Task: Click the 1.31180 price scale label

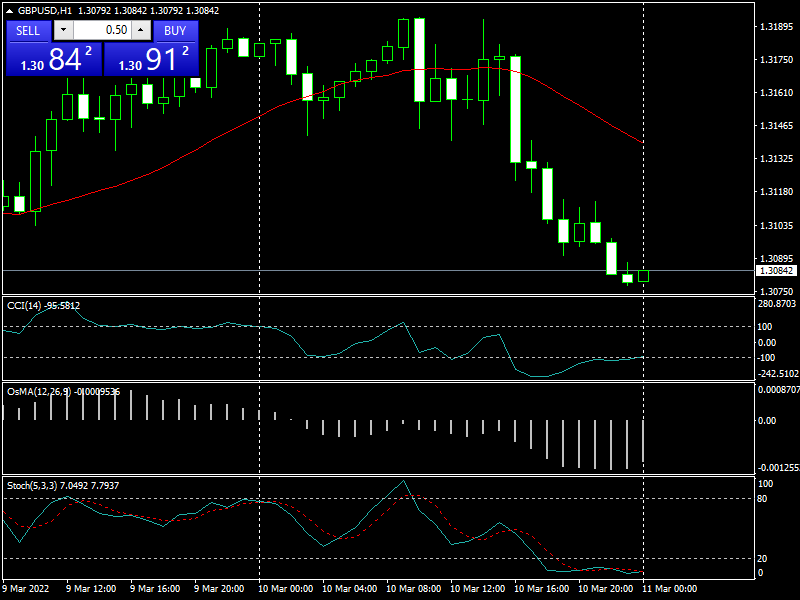Action: pos(777,192)
